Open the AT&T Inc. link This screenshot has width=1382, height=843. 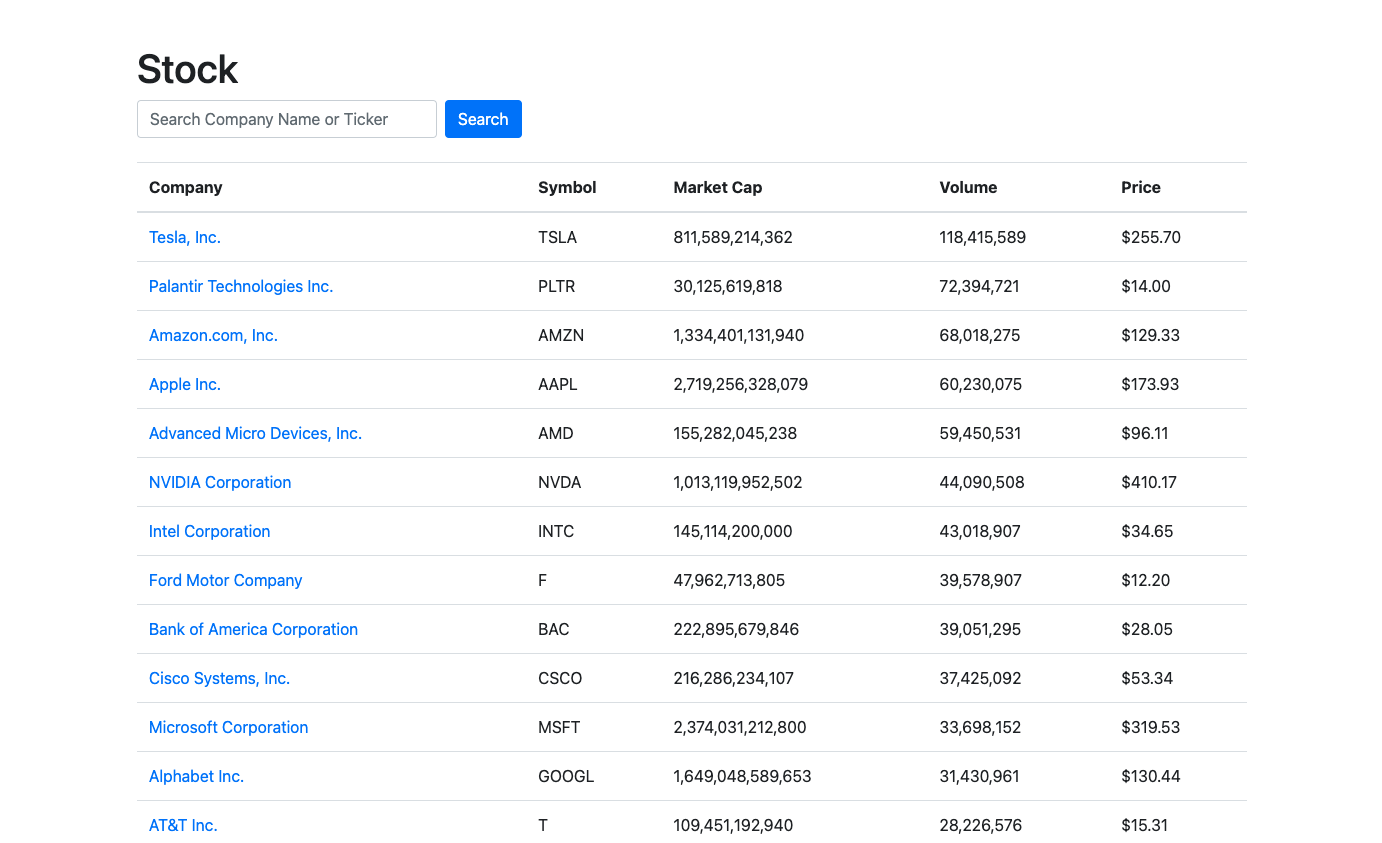point(183,825)
